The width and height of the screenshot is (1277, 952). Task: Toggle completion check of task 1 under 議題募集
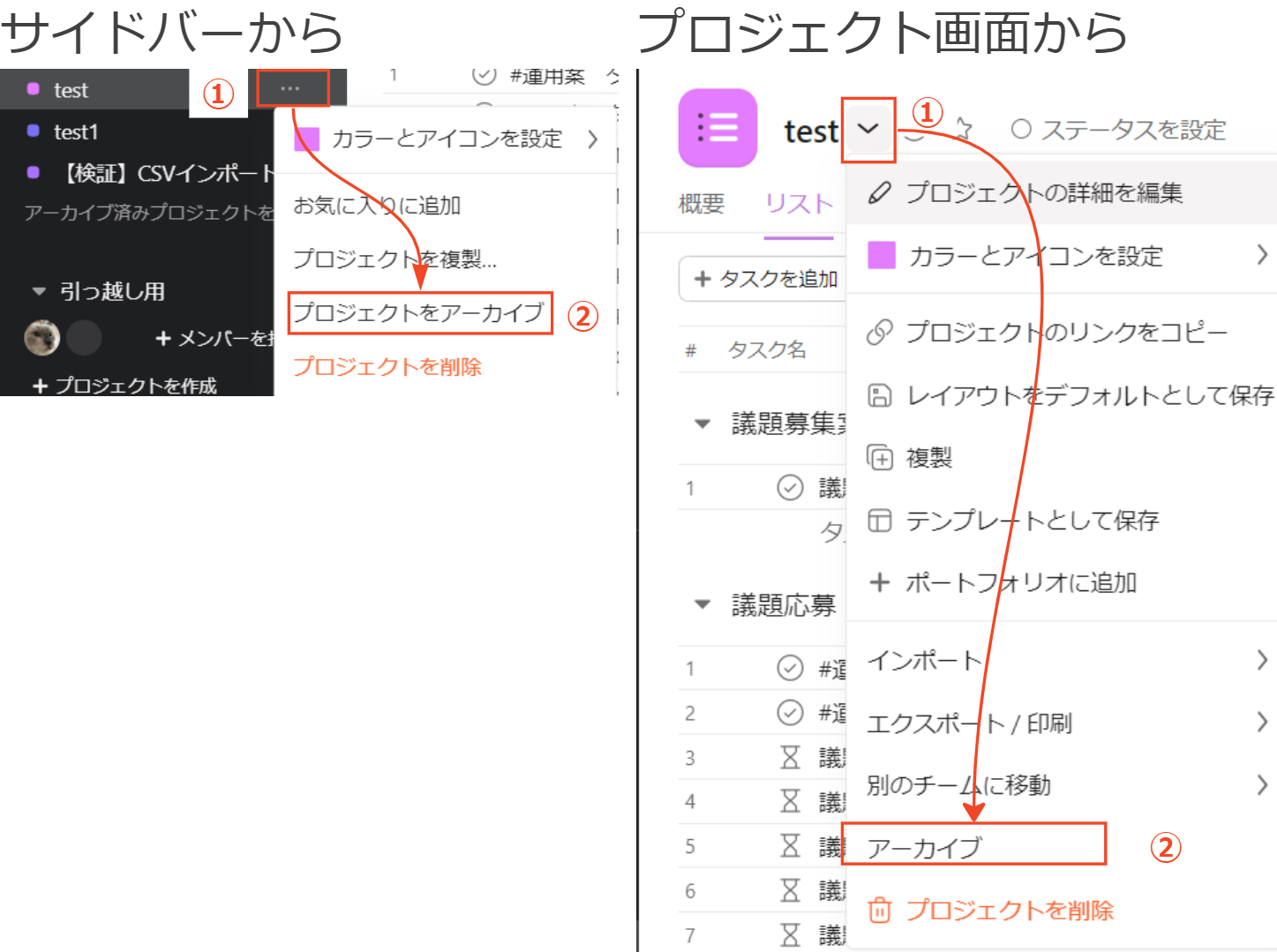pyautogui.click(x=790, y=487)
